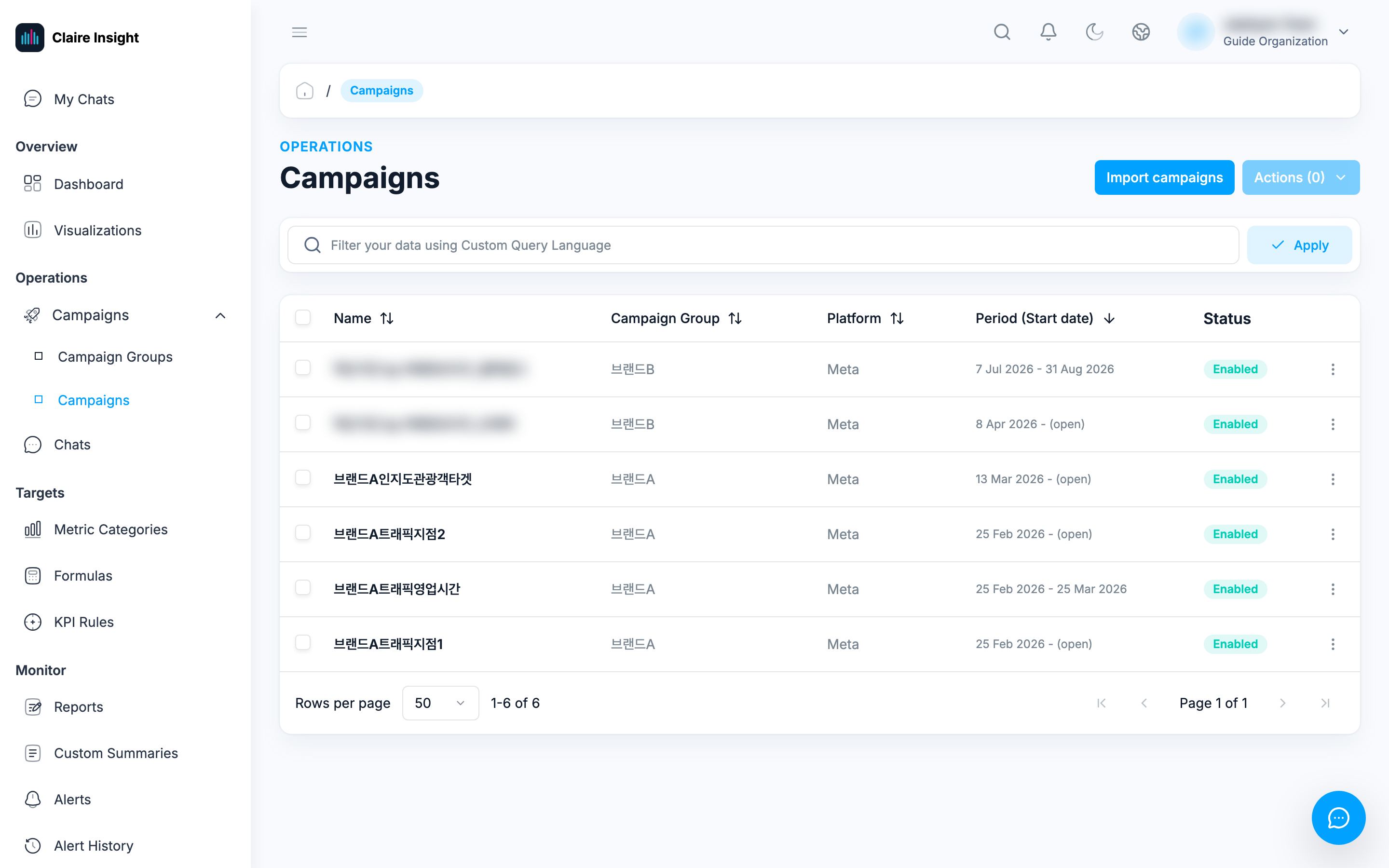Open row actions for 브랜드A트래픽지점2
The image size is (1389, 868).
click(x=1333, y=534)
